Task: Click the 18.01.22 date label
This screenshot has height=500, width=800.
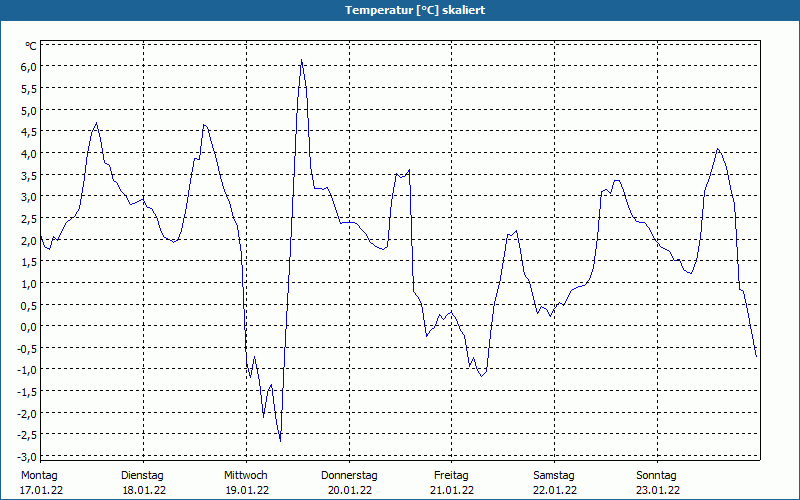Action: pyautogui.click(x=144, y=491)
